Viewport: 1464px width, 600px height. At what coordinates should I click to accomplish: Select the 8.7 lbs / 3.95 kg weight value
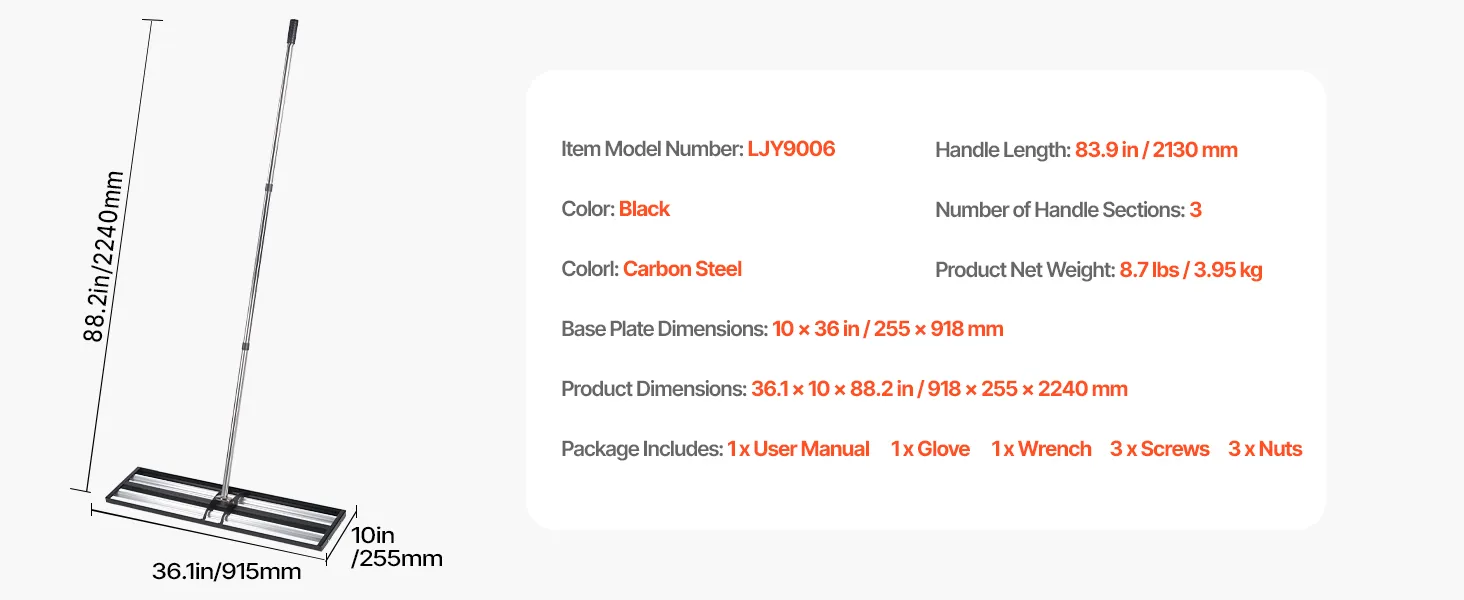point(1190,270)
